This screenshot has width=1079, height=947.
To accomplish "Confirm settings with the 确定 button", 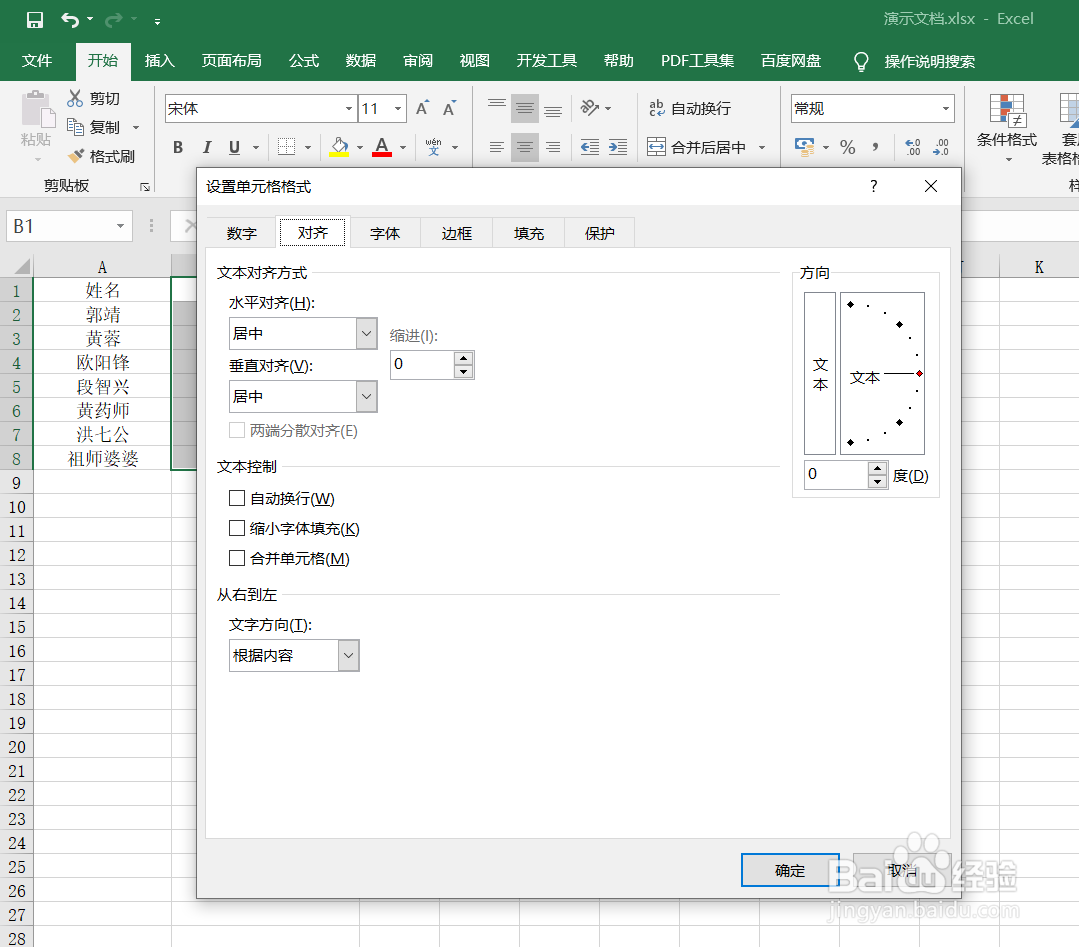I will [x=788, y=870].
